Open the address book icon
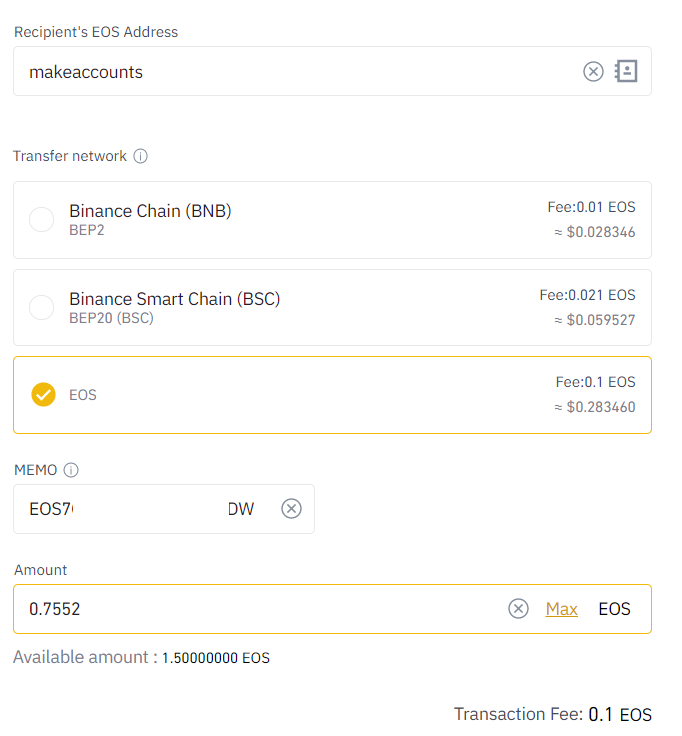This screenshot has width=682, height=736. click(x=626, y=71)
